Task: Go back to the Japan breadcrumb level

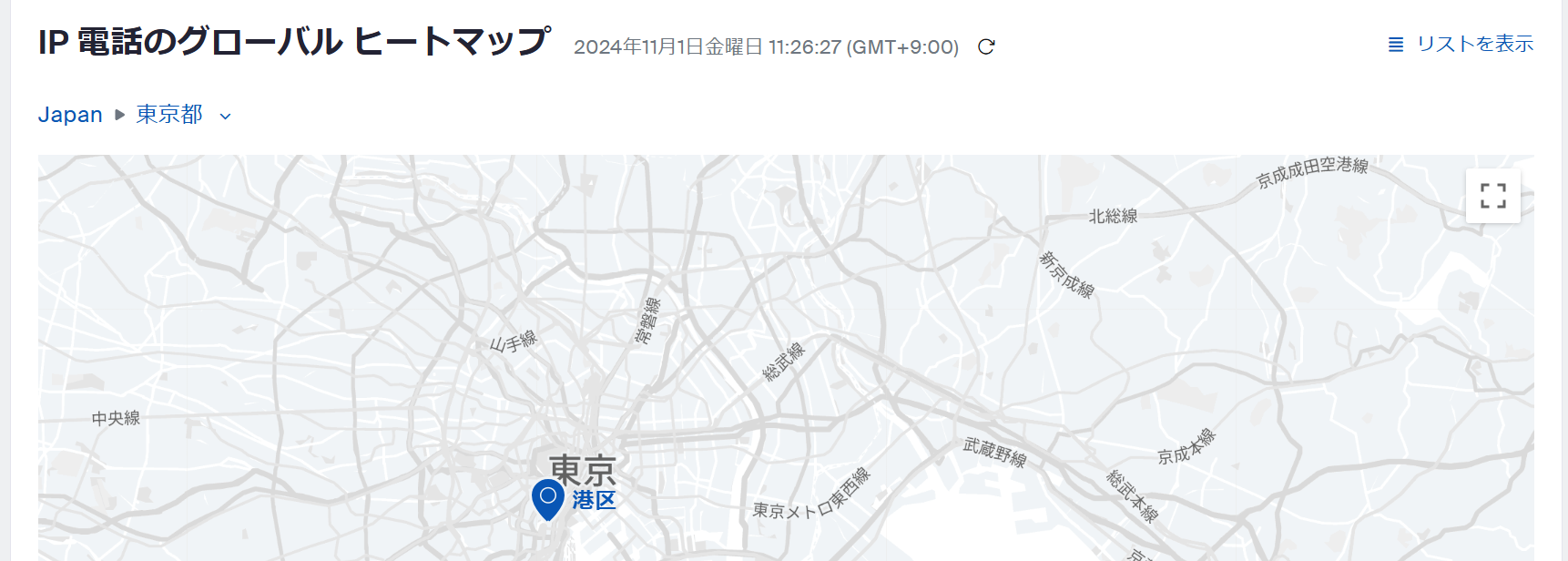Action: click(70, 115)
